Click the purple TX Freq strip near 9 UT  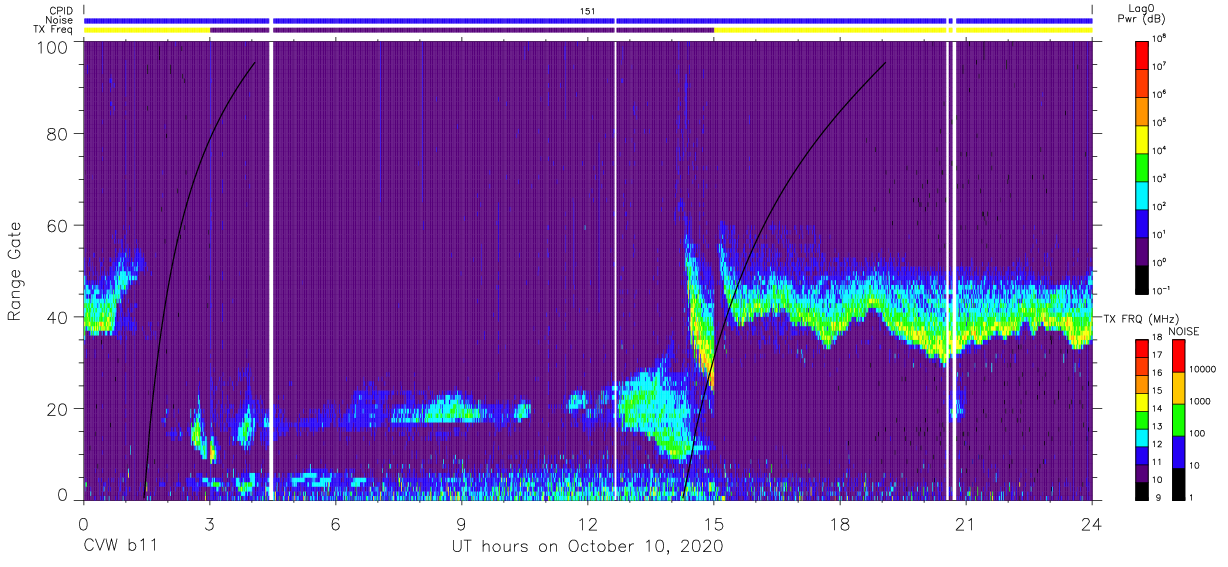[461, 30]
